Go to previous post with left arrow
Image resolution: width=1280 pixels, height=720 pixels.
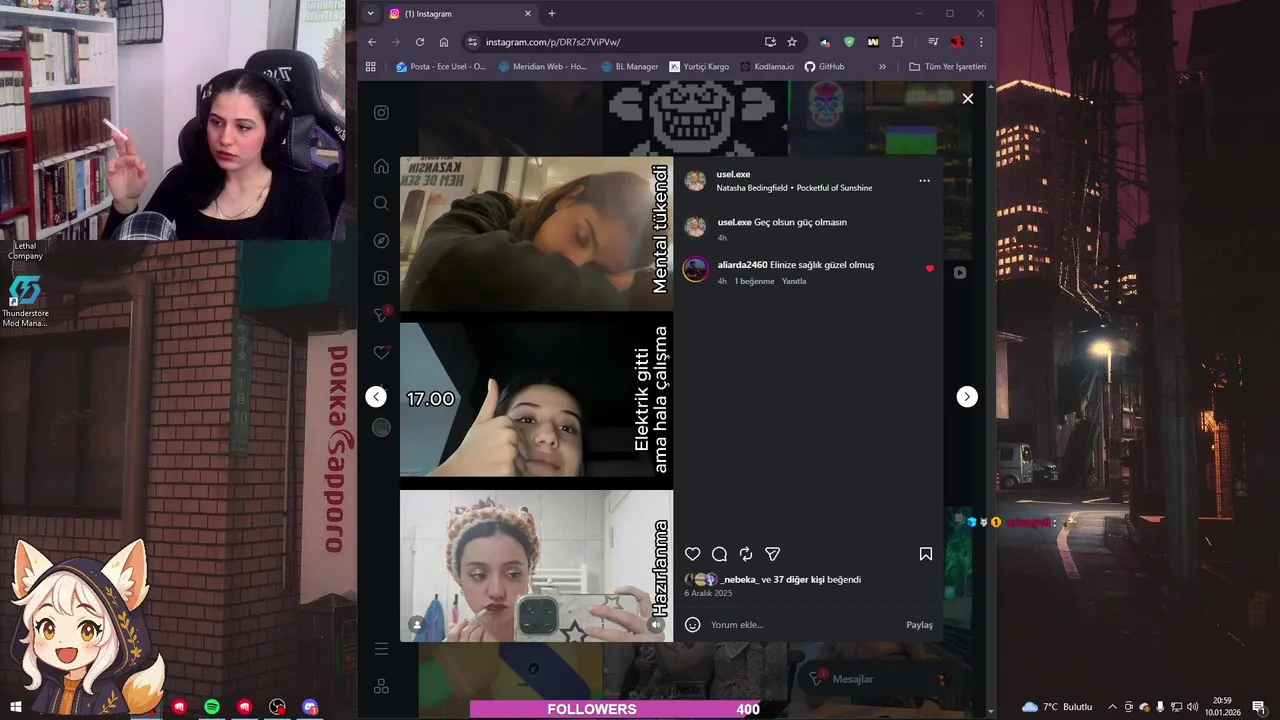[376, 397]
